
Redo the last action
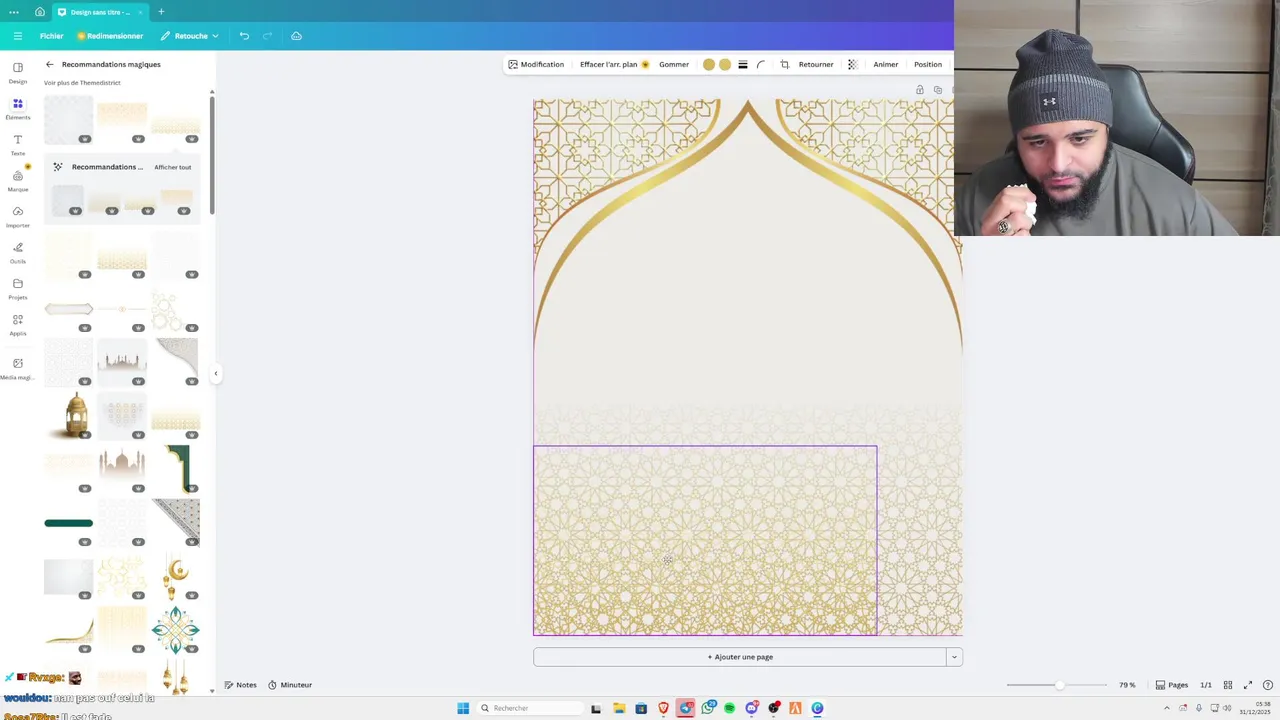[x=267, y=36]
